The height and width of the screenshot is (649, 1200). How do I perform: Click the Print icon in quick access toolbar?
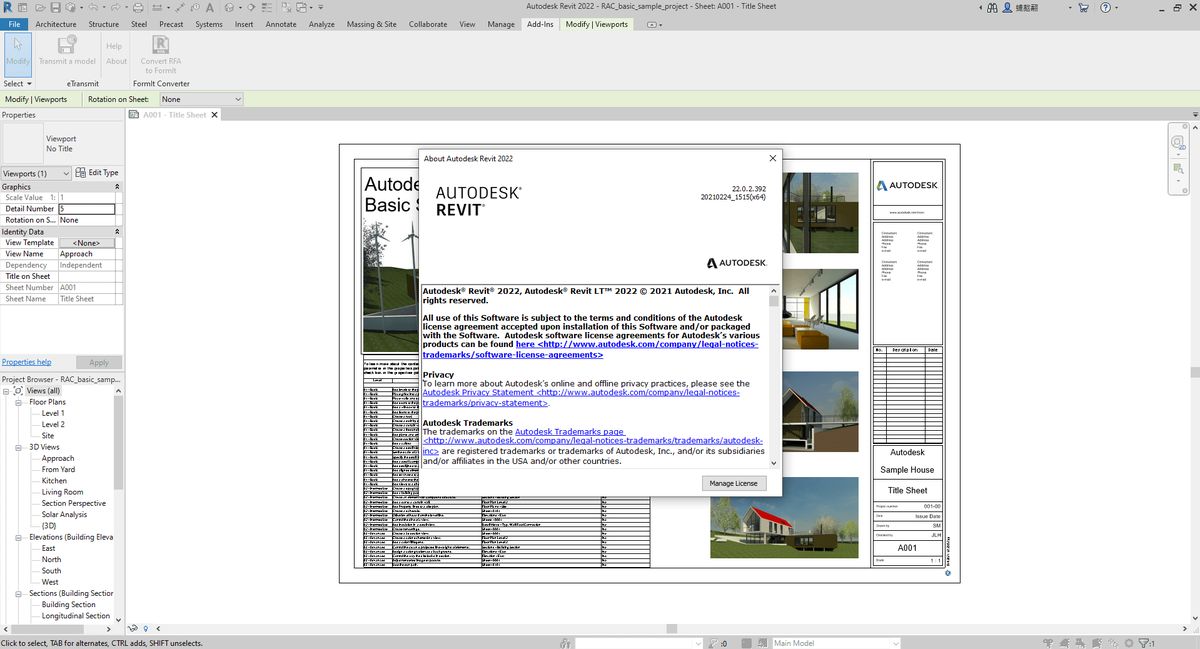click(138, 7)
